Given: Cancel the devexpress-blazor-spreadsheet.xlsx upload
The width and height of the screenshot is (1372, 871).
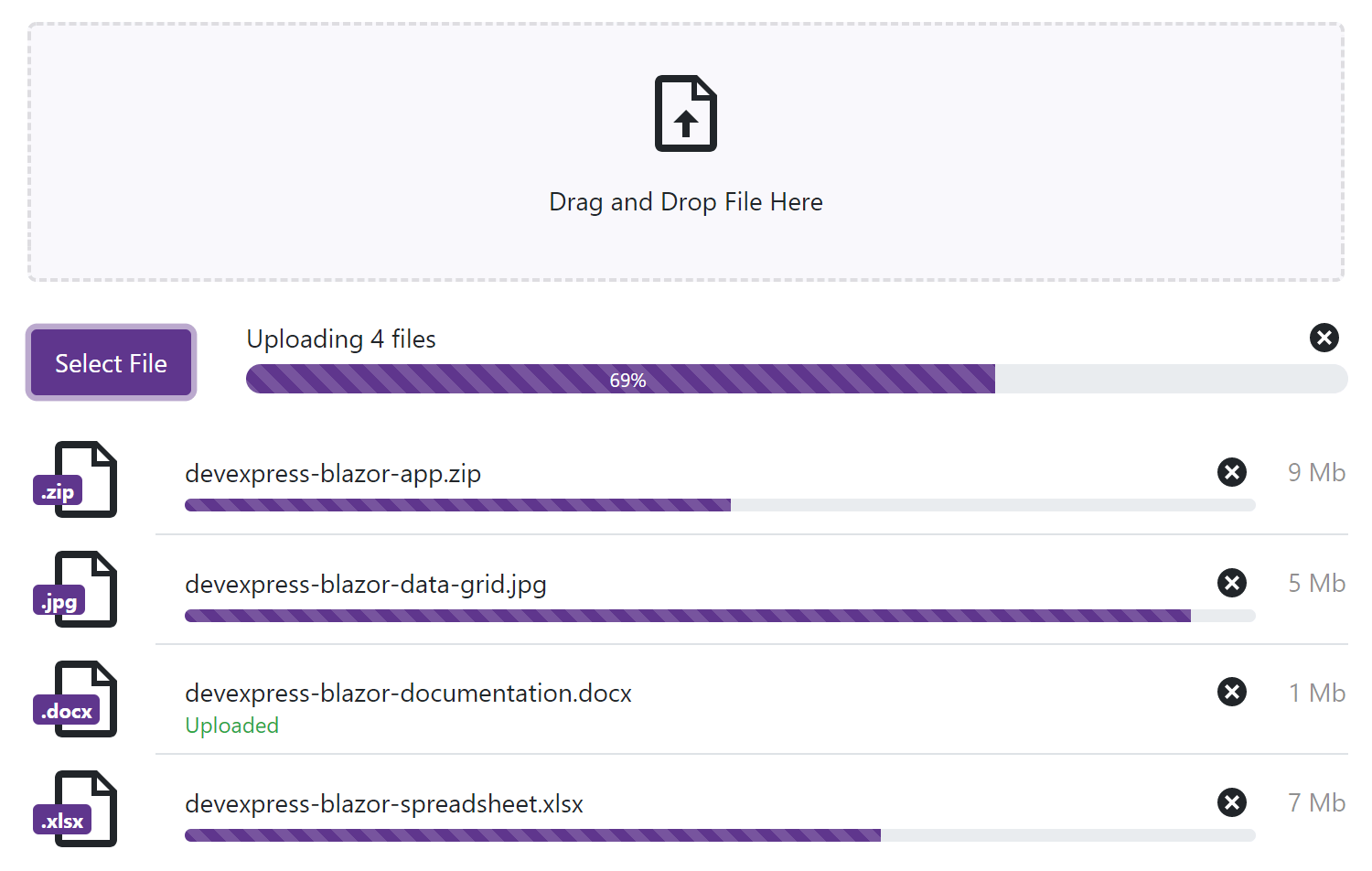Looking at the screenshot, I should (1232, 802).
